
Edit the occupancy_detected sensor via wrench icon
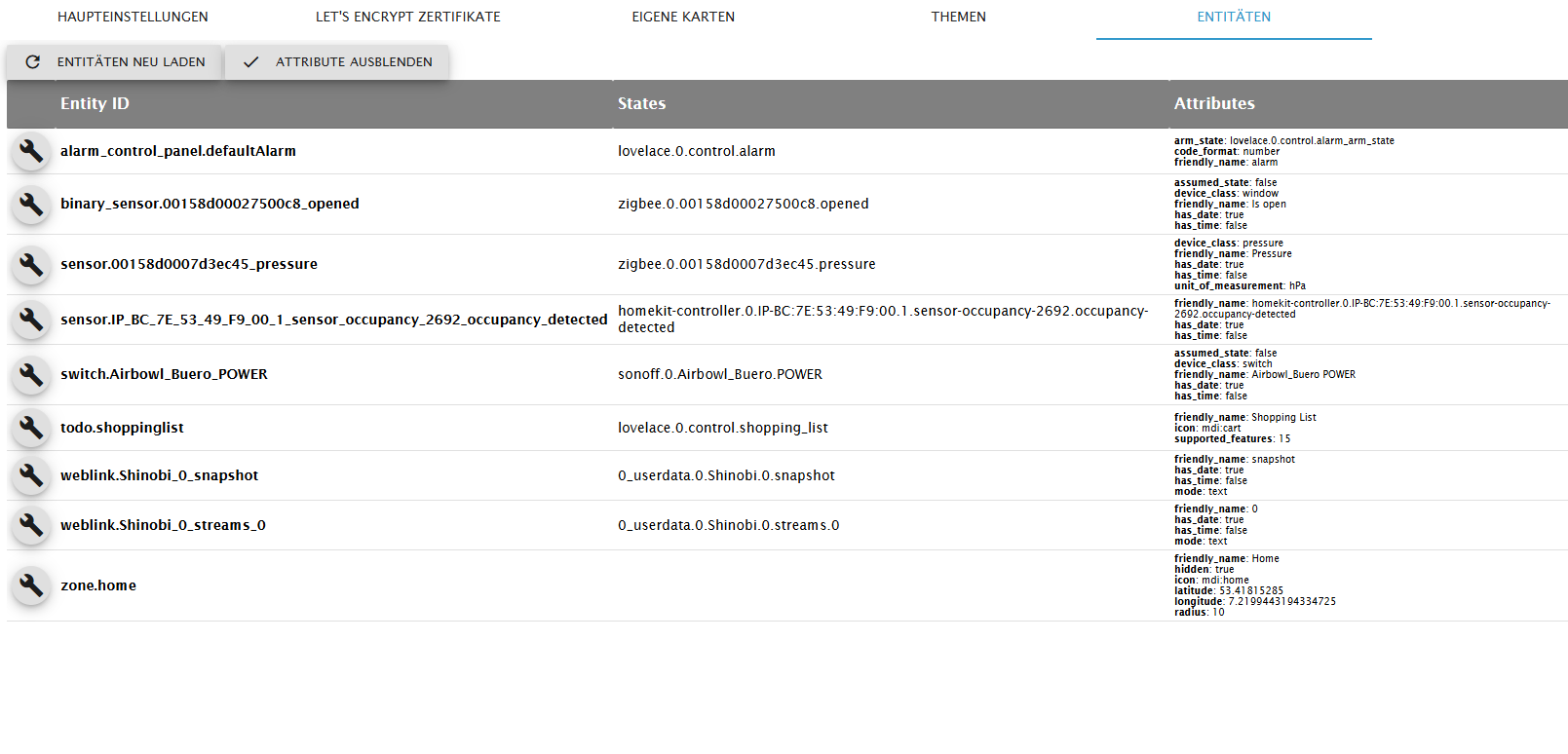point(31,319)
